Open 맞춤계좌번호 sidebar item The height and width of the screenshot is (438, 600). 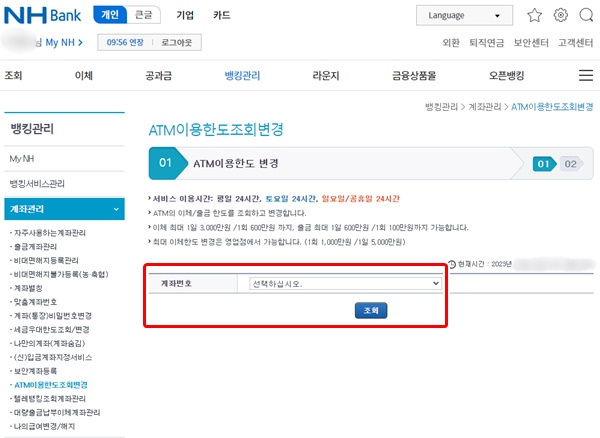tap(35, 302)
